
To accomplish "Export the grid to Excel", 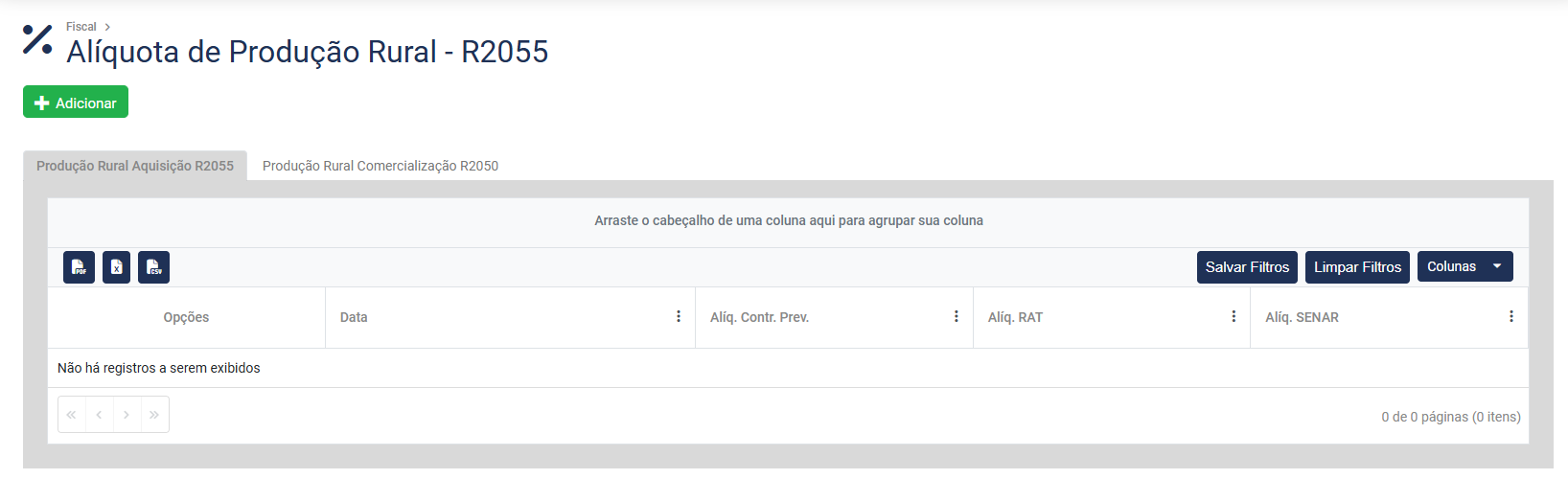I will pyautogui.click(x=116, y=267).
